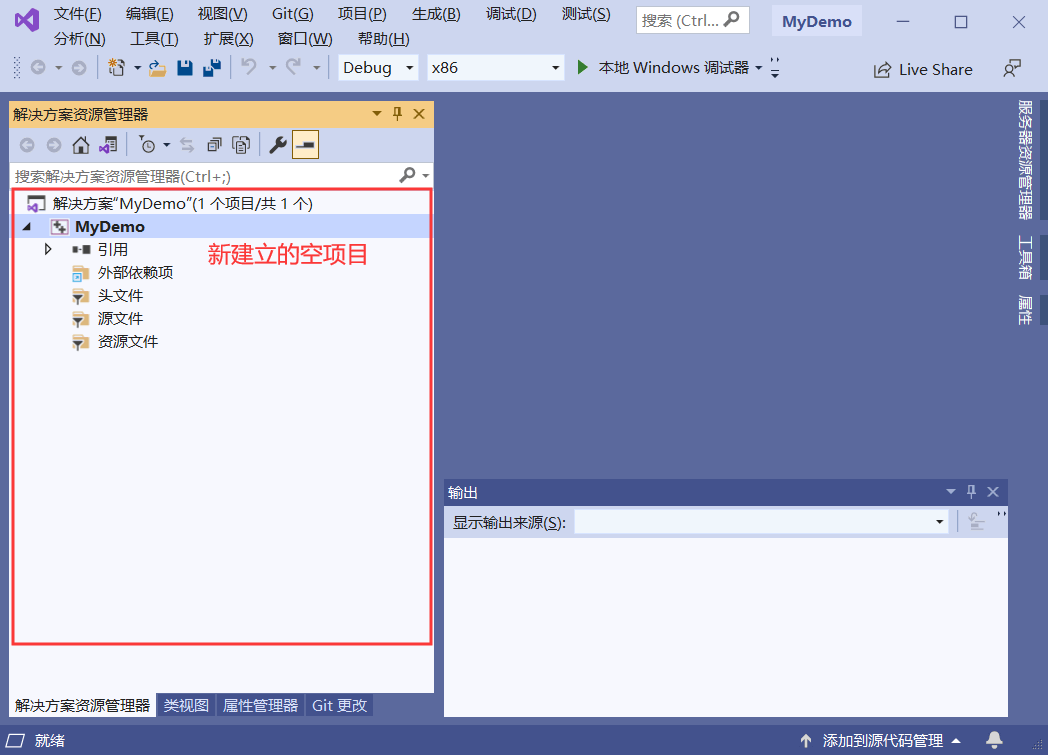Viewport: 1048px width, 755px height.
Task: Select the 源文件 folder
Action: click(x=120, y=319)
